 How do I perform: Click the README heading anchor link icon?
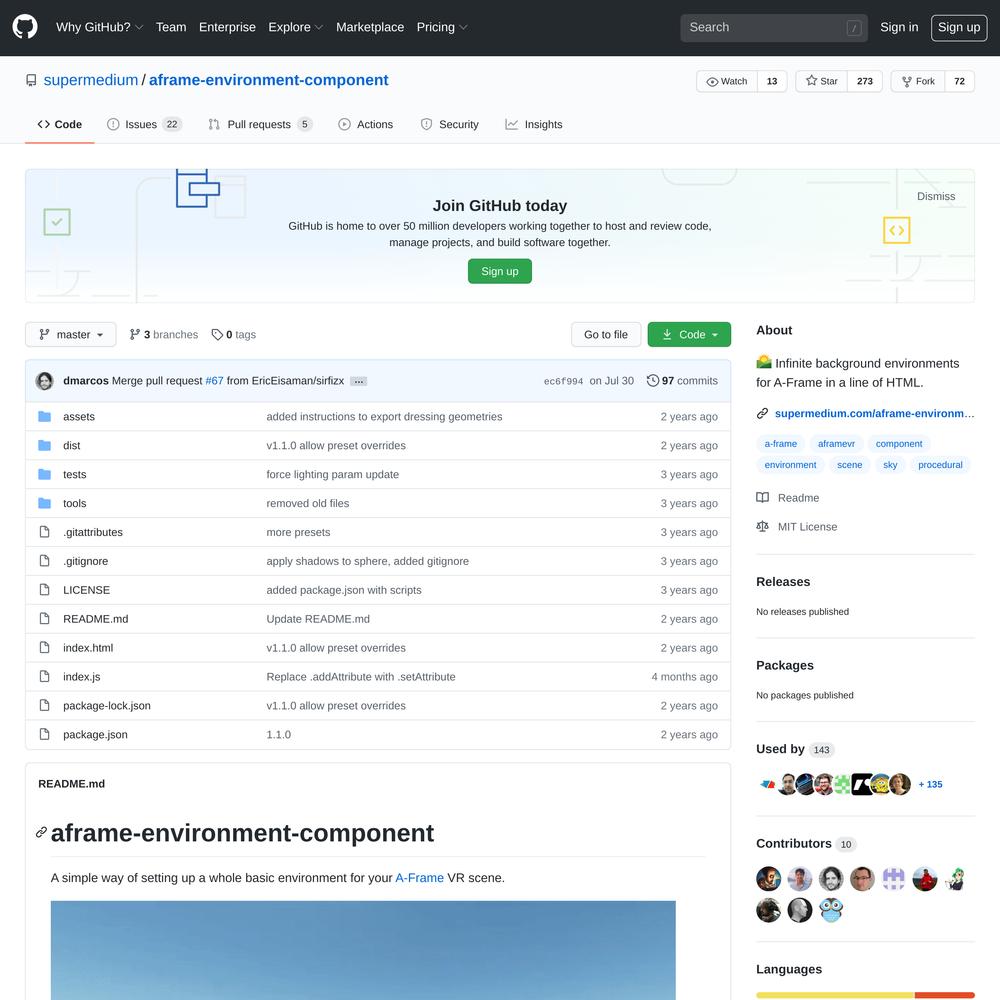click(x=41, y=832)
